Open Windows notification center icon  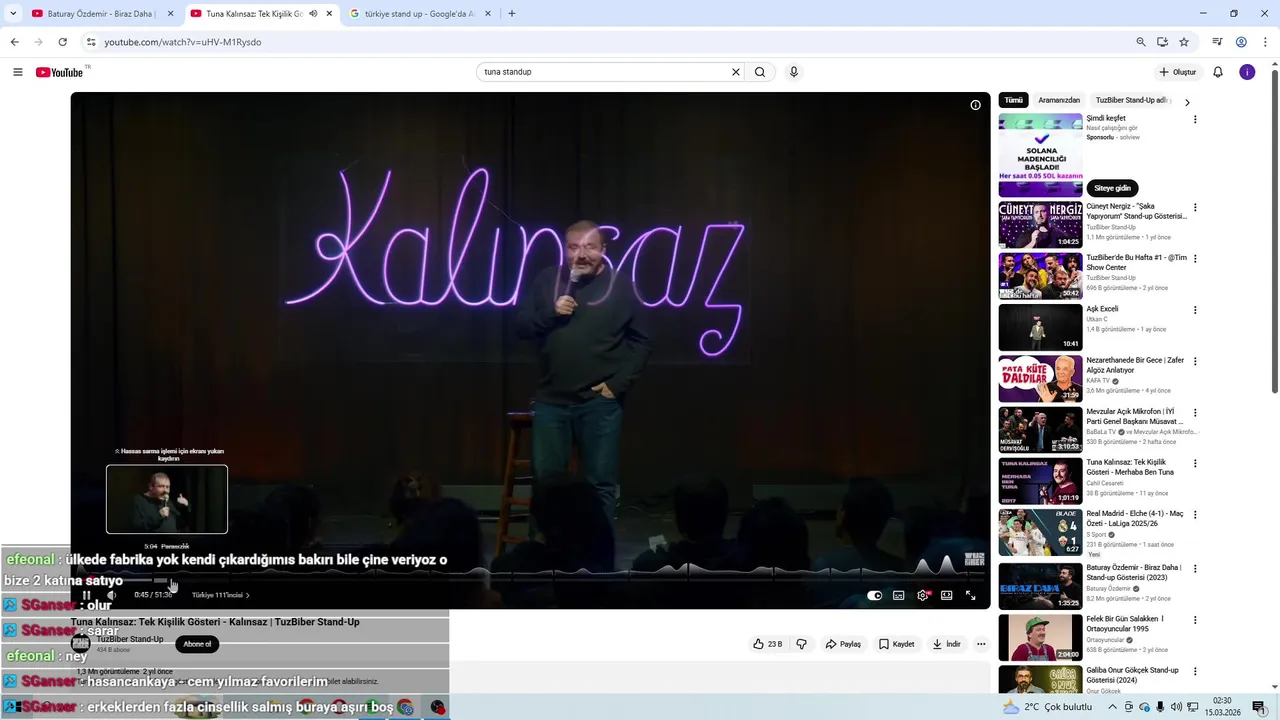pos(1259,707)
